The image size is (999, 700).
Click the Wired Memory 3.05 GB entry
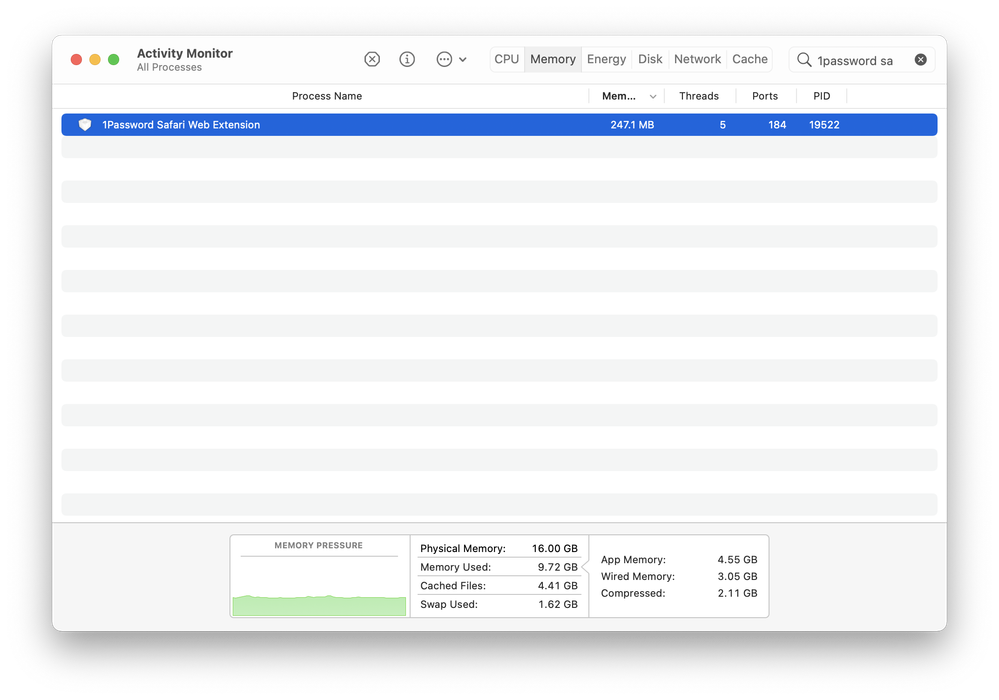(679, 576)
